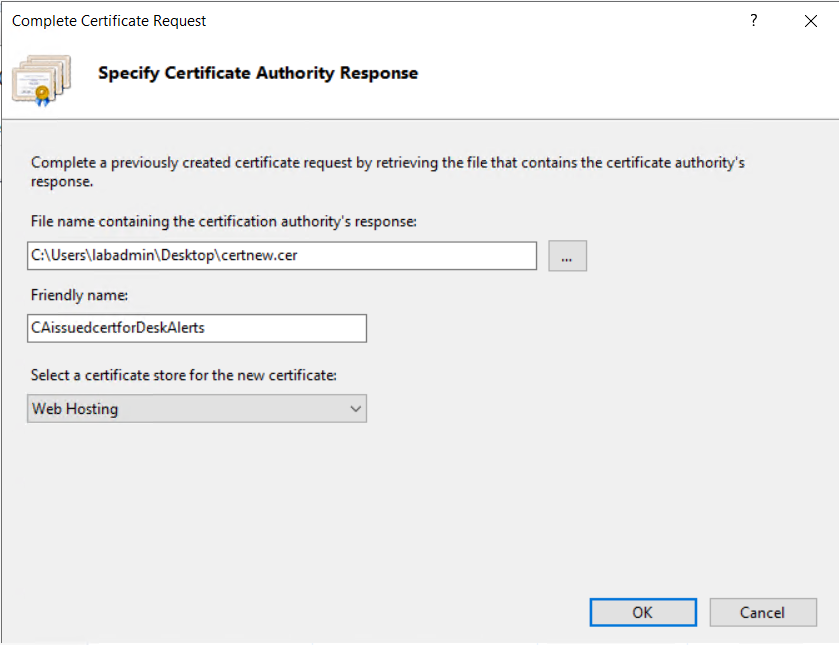Click the Specify Certificate Authority Response heading
The width and height of the screenshot is (839, 645).
258,73
